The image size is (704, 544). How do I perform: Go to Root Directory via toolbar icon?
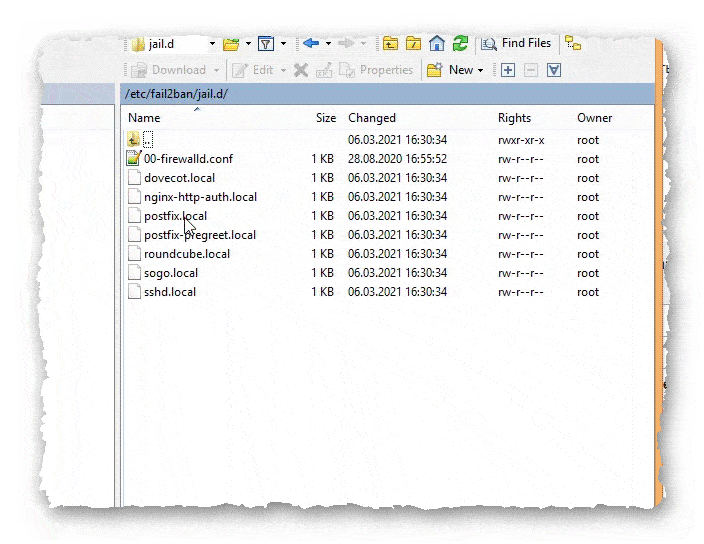point(413,44)
